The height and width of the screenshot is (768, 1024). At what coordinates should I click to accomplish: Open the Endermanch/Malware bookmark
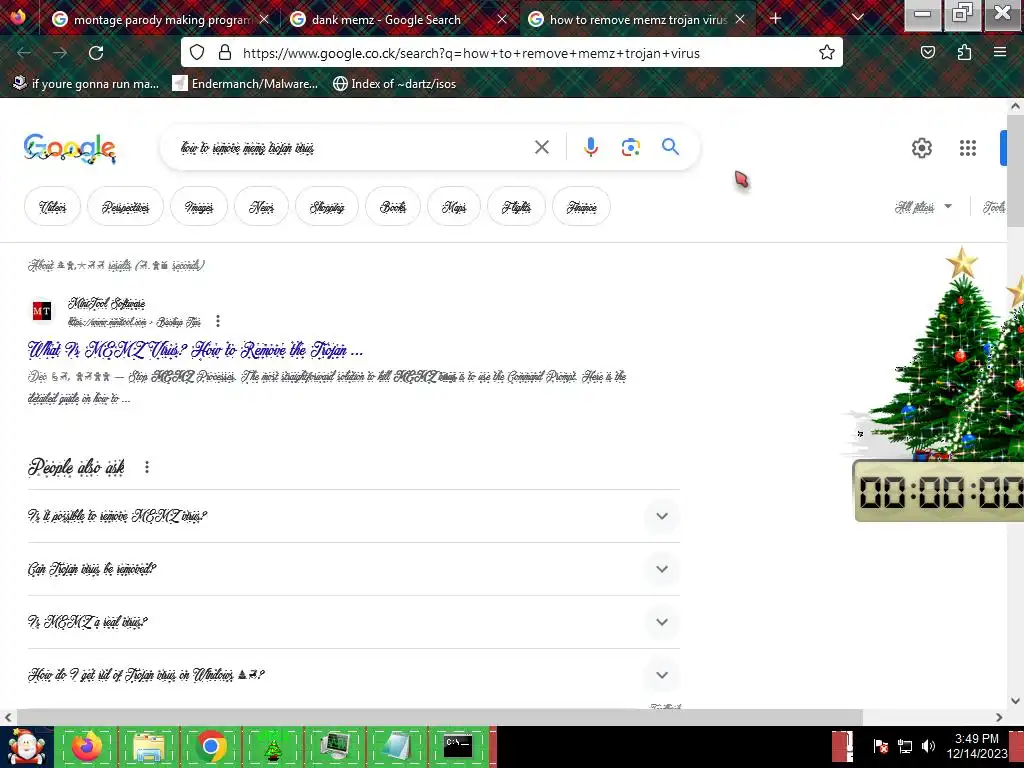coord(246,84)
